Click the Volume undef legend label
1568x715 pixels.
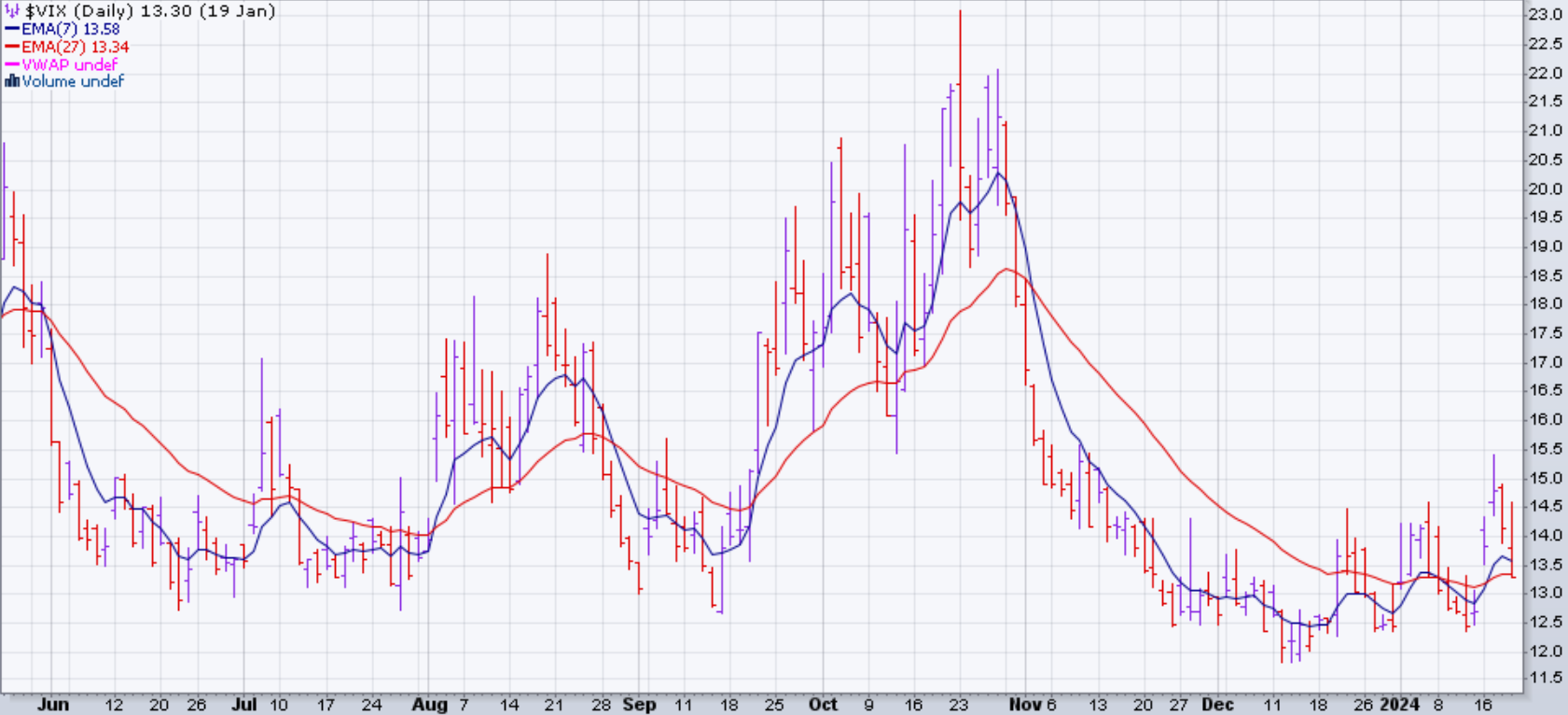(73, 81)
